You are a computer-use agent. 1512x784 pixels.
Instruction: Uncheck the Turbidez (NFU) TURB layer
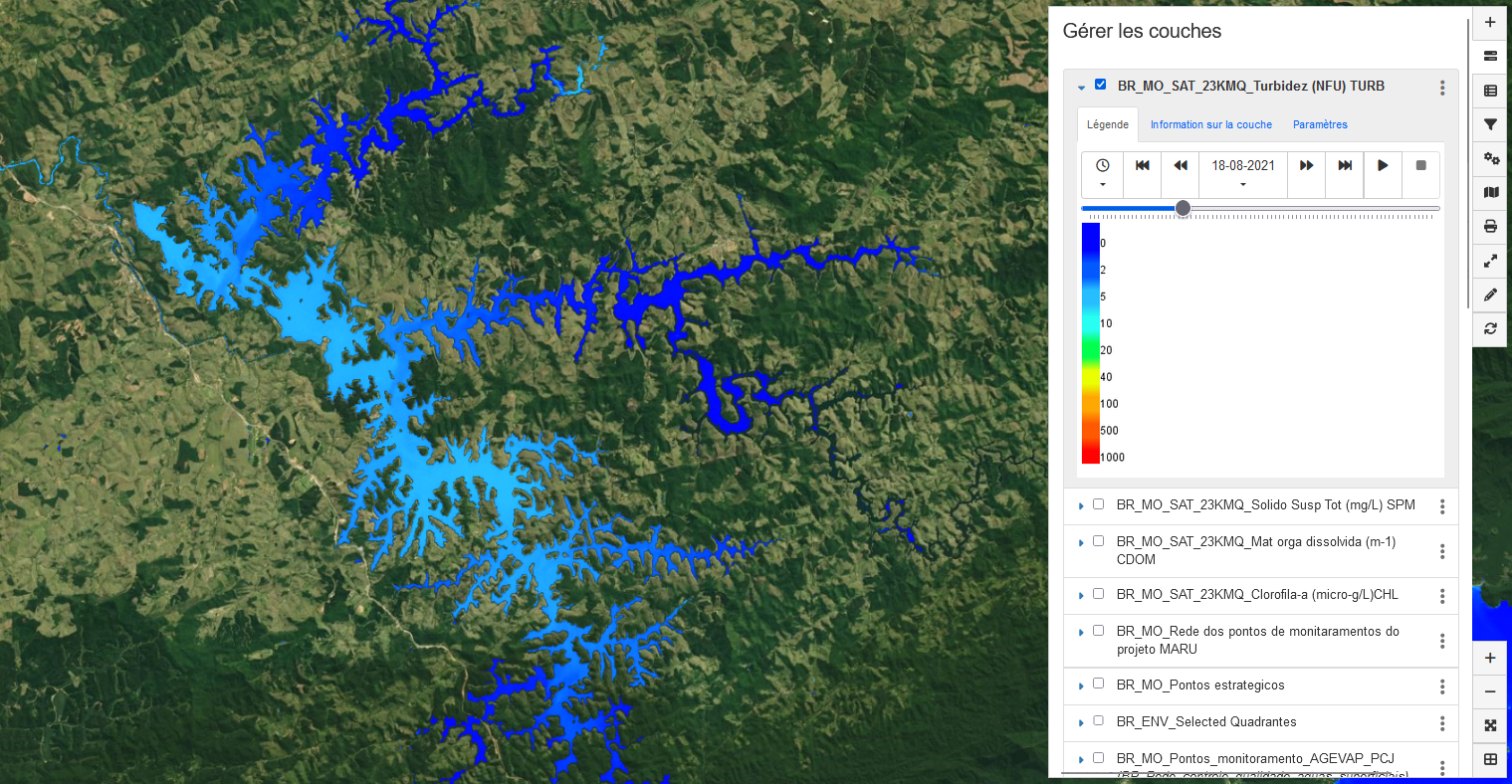[1100, 85]
